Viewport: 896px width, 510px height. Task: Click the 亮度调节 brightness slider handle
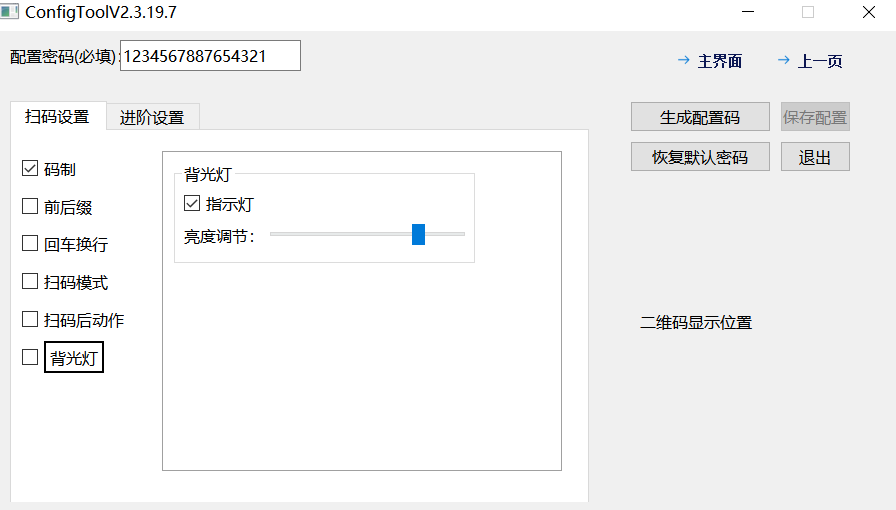(x=418, y=234)
